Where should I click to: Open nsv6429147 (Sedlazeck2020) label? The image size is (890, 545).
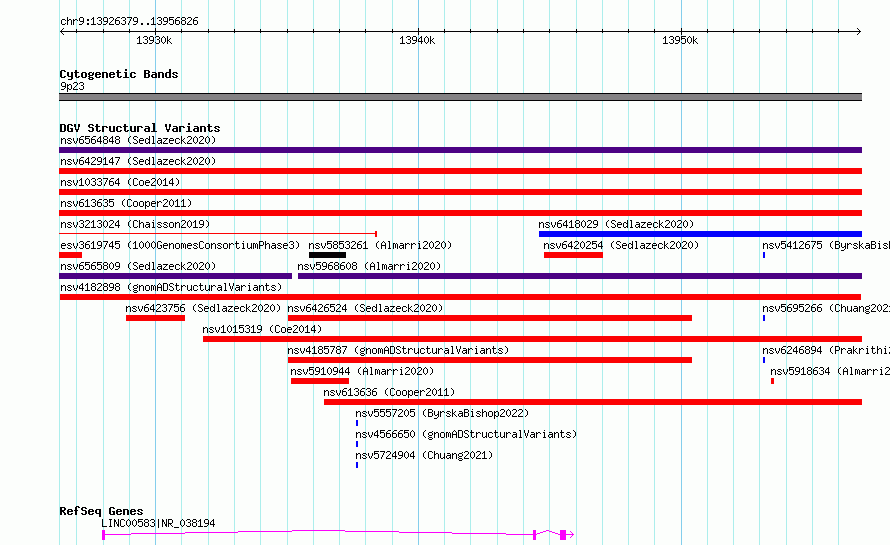coord(138,161)
